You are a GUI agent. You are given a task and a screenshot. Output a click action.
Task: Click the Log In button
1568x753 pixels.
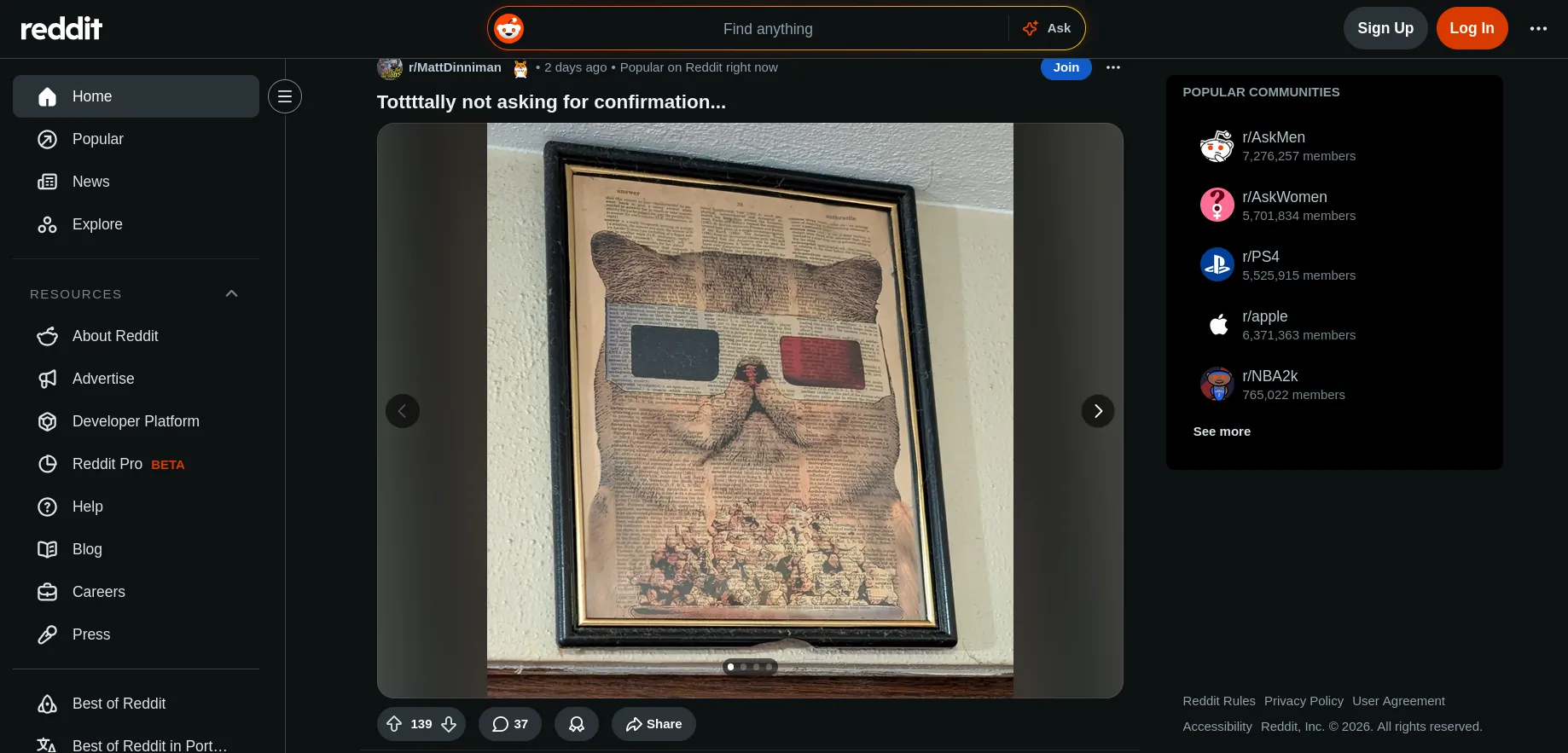pyautogui.click(x=1472, y=28)
